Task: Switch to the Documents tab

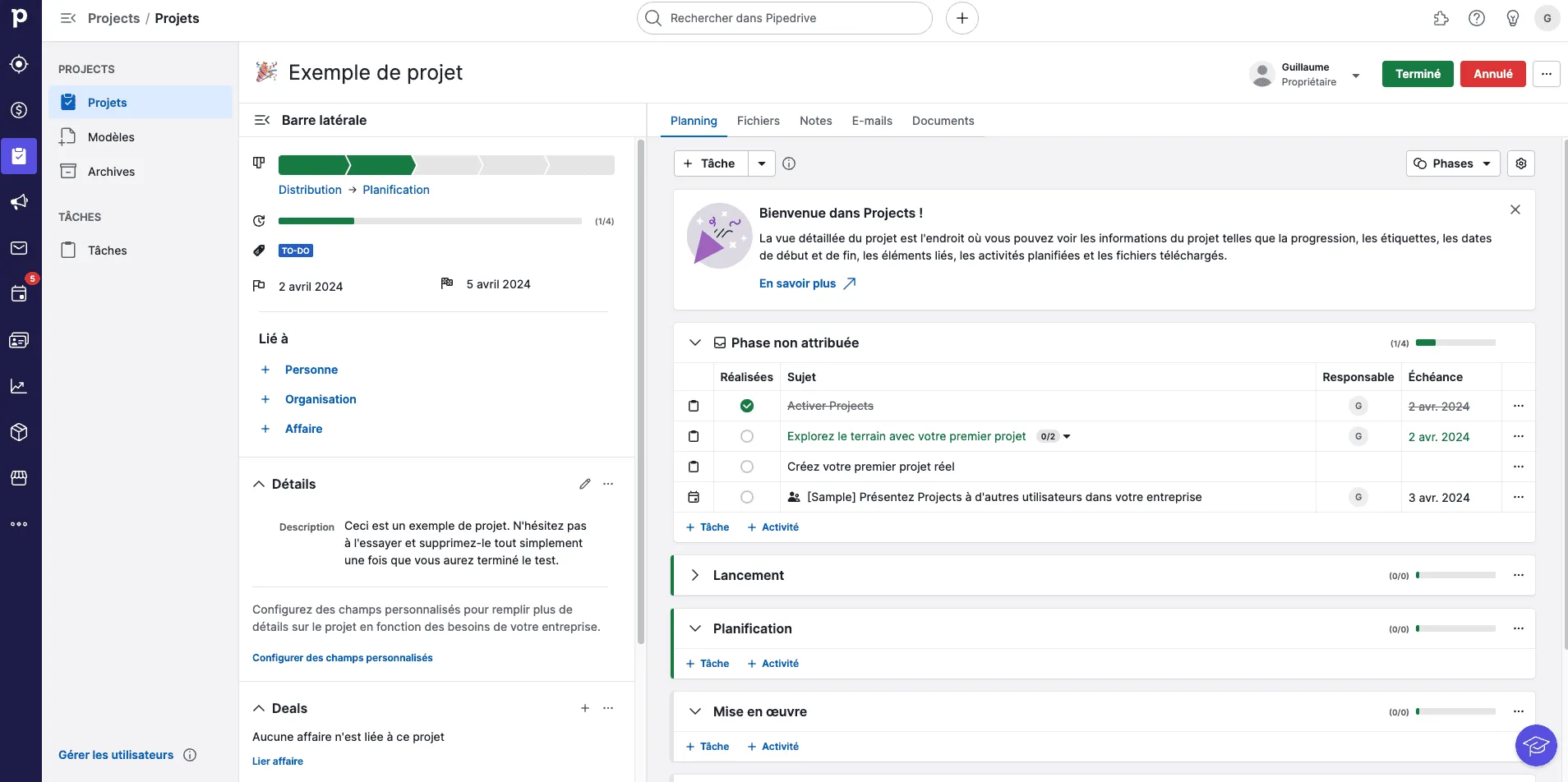Action: 943,121
